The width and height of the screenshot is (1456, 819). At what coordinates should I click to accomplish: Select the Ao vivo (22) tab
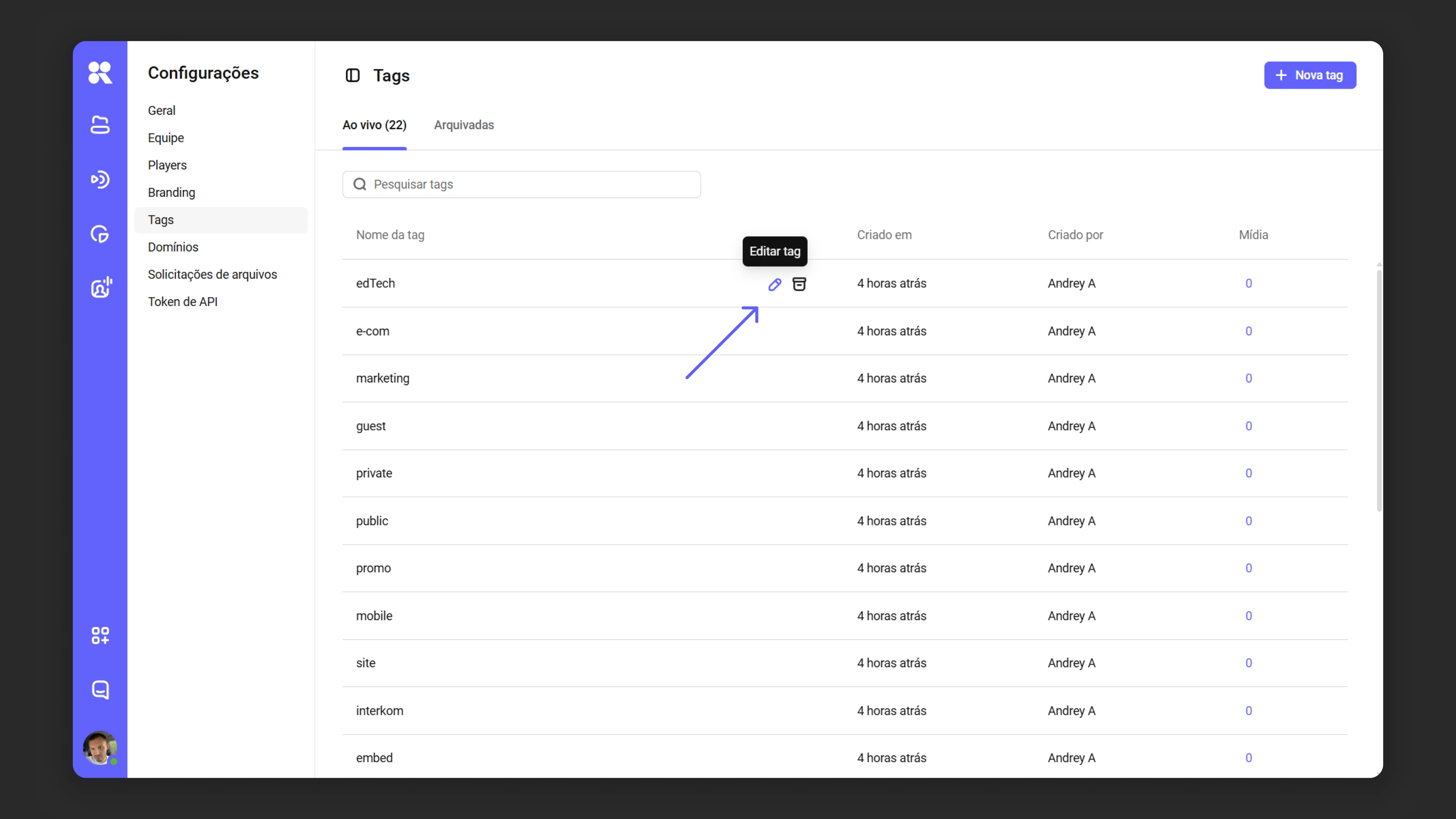(x=374, y=125)
